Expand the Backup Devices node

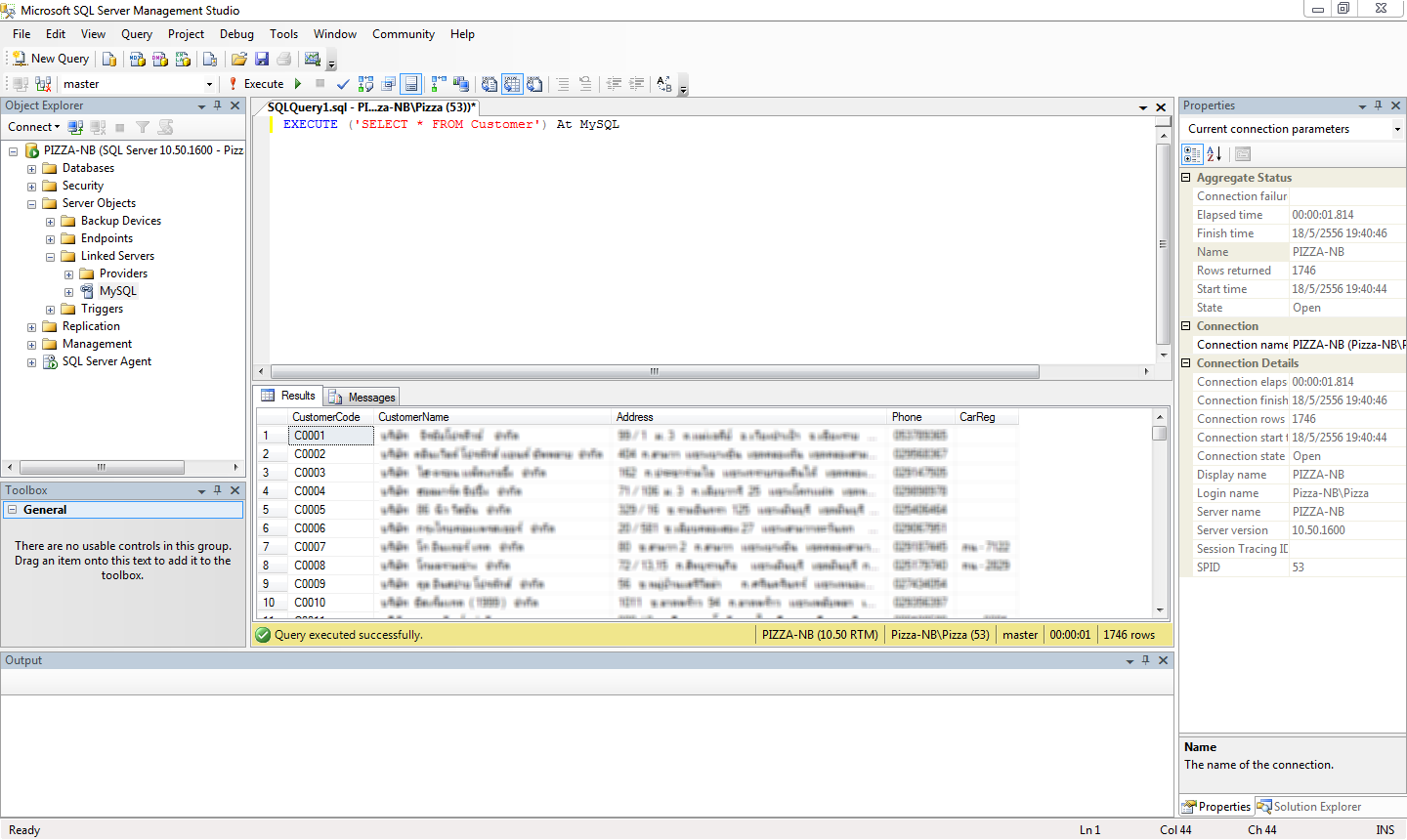[50, 222]
